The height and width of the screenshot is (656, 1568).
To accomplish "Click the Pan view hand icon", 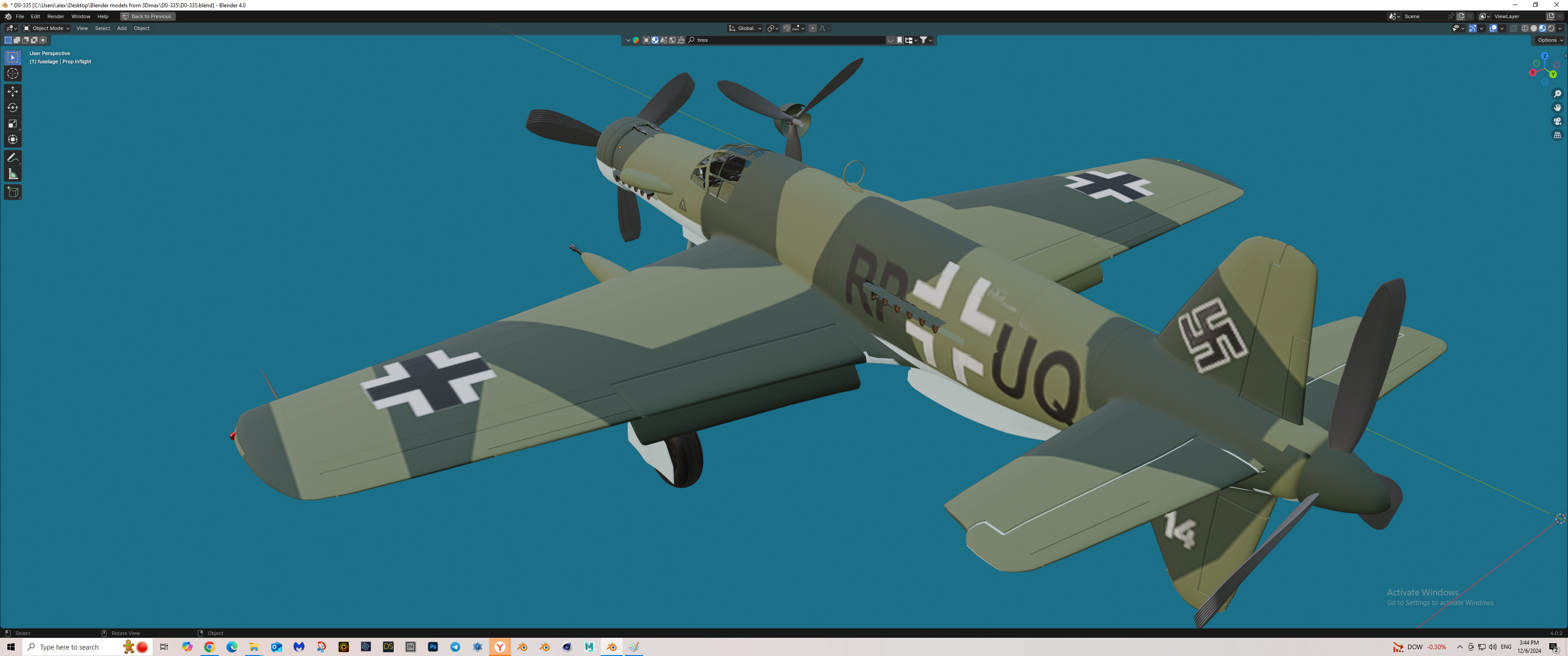I will pyautogui.click(x=1558, y=107).
